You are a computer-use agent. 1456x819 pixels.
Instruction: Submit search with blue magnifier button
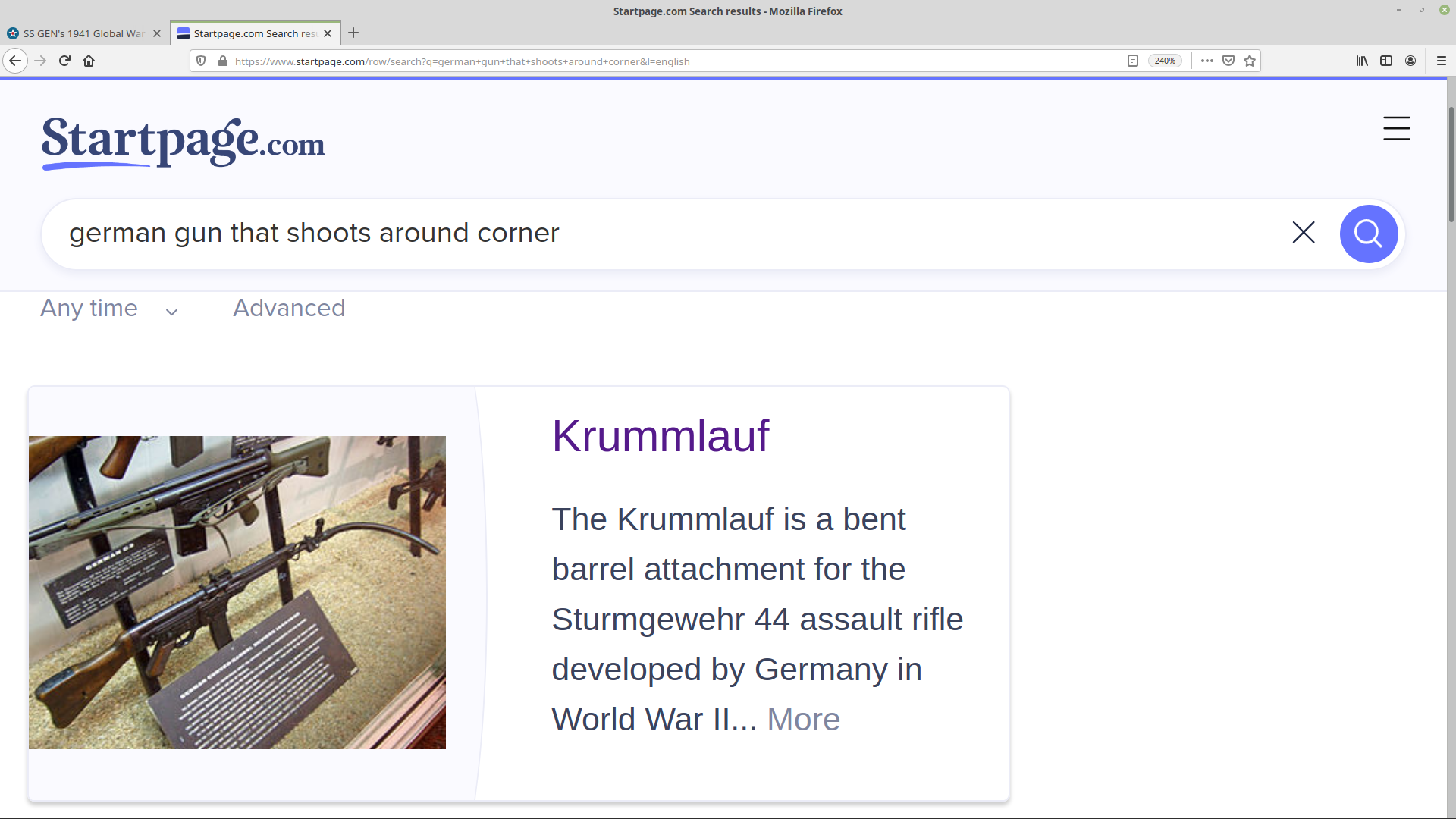(1369, 234)
